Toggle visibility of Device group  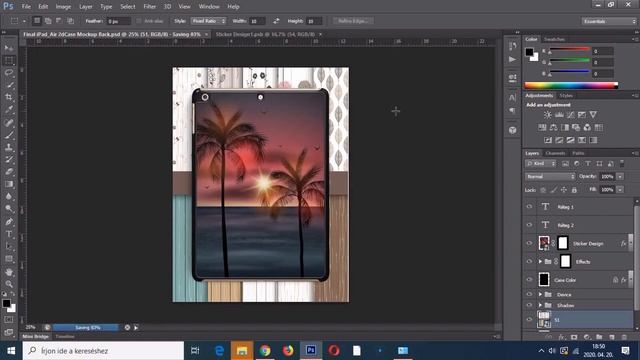pos(529,294)
